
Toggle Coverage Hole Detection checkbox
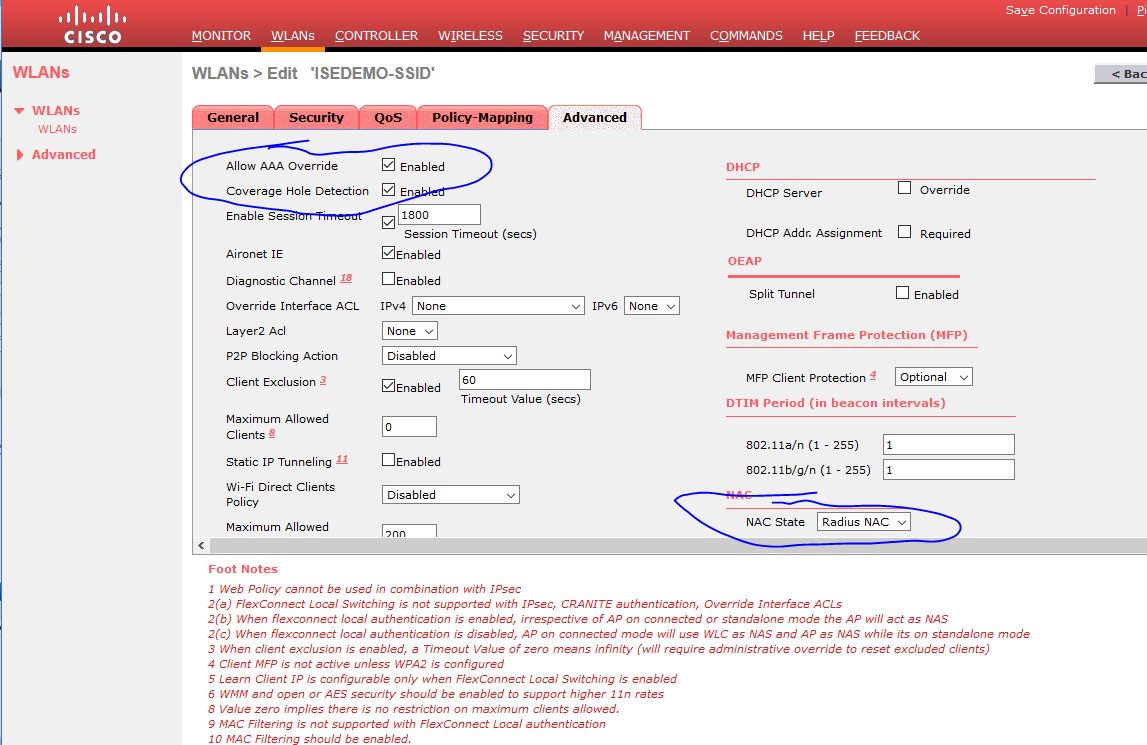388,190
